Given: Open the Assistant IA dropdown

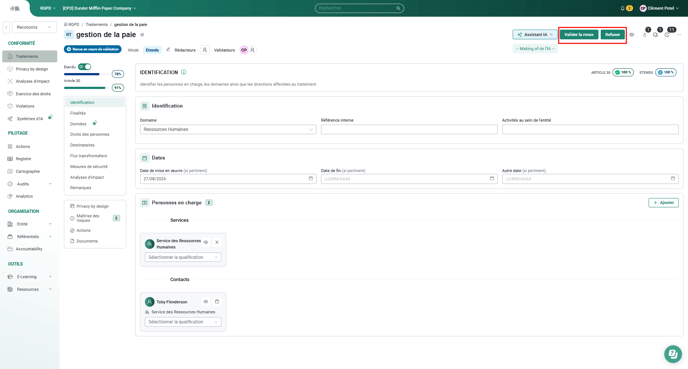Looking at the screenshot, I should coord(535,35).
